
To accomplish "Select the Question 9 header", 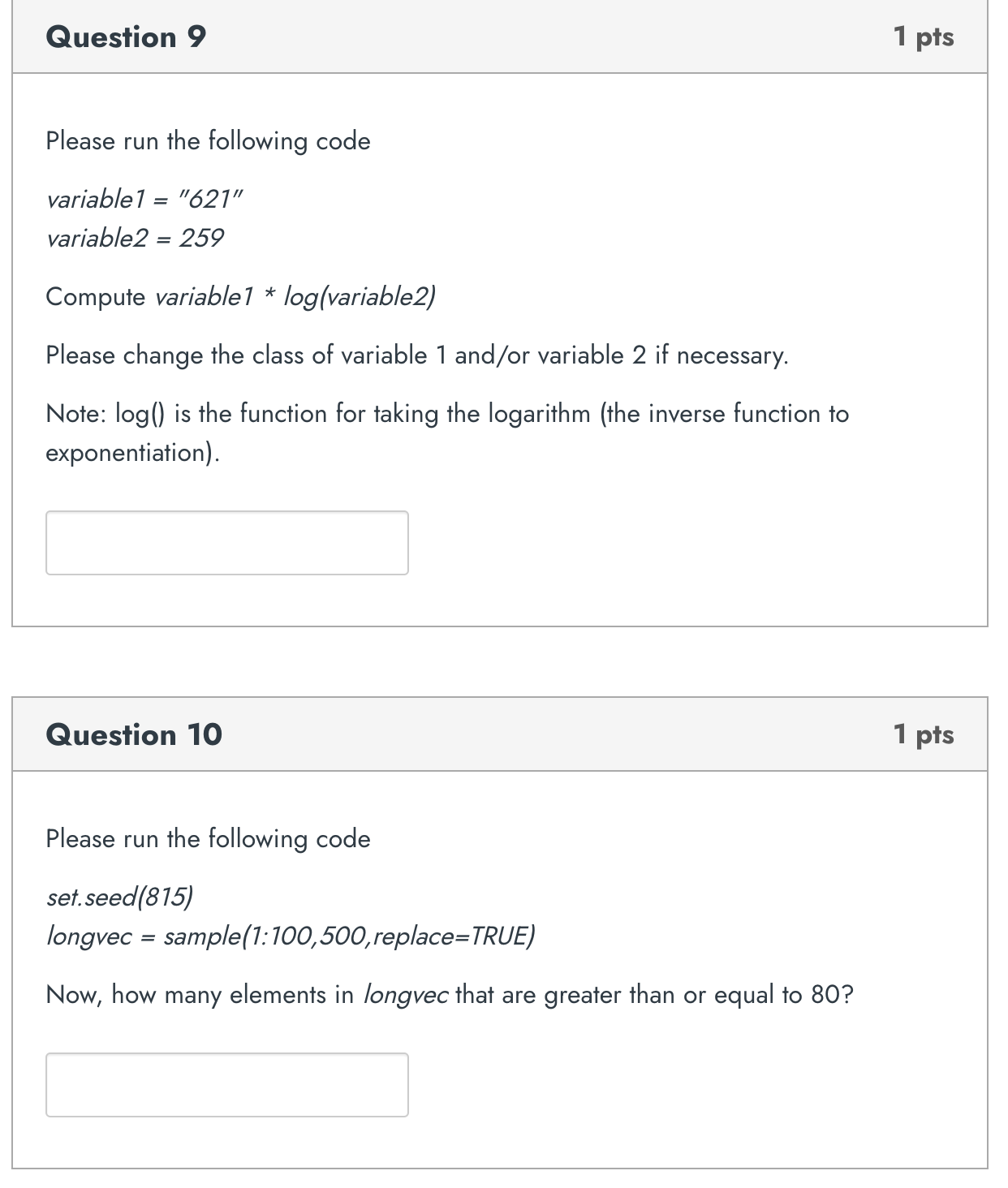I will tap(126, 37).
